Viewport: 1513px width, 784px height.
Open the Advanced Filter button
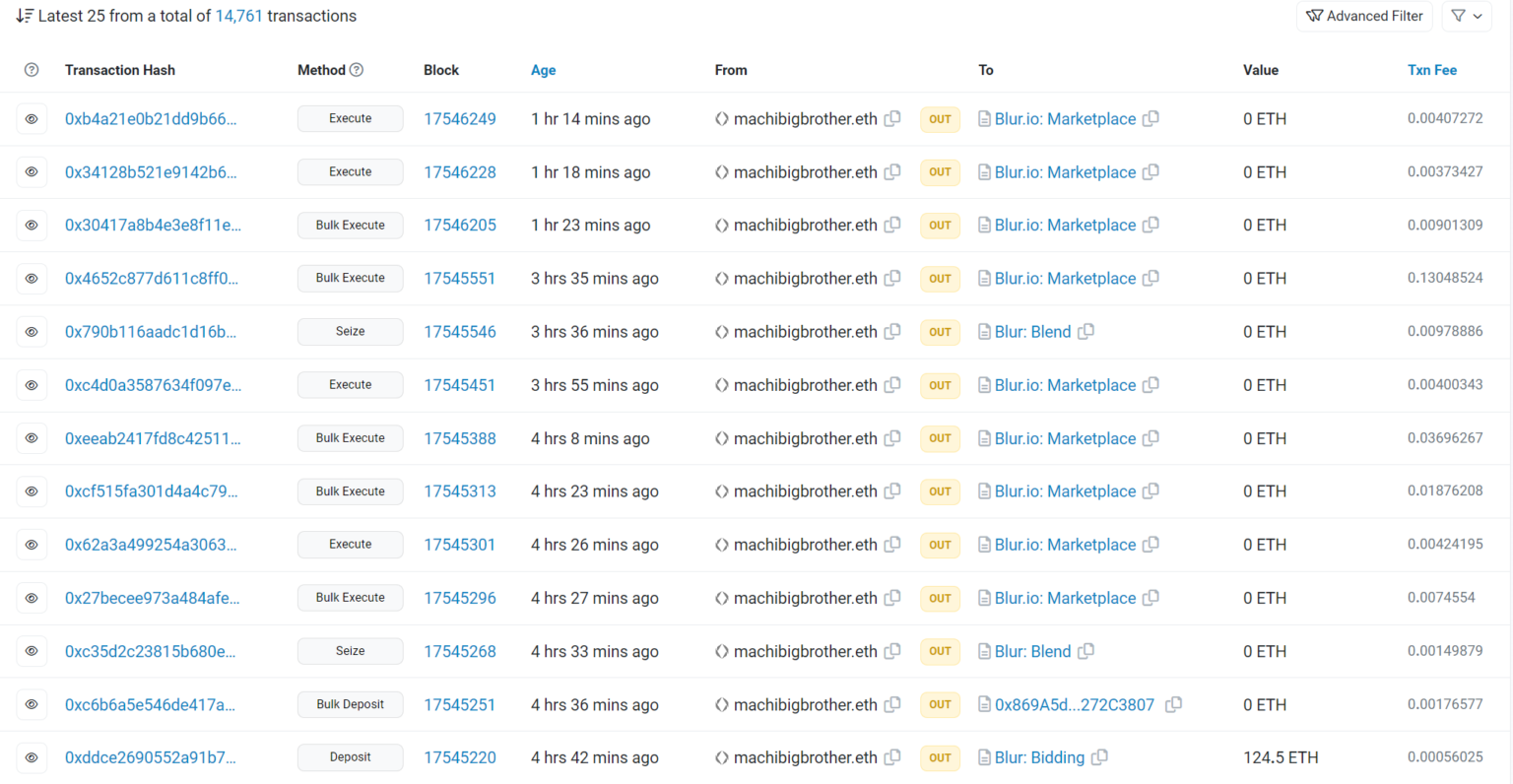(1364, 16)
